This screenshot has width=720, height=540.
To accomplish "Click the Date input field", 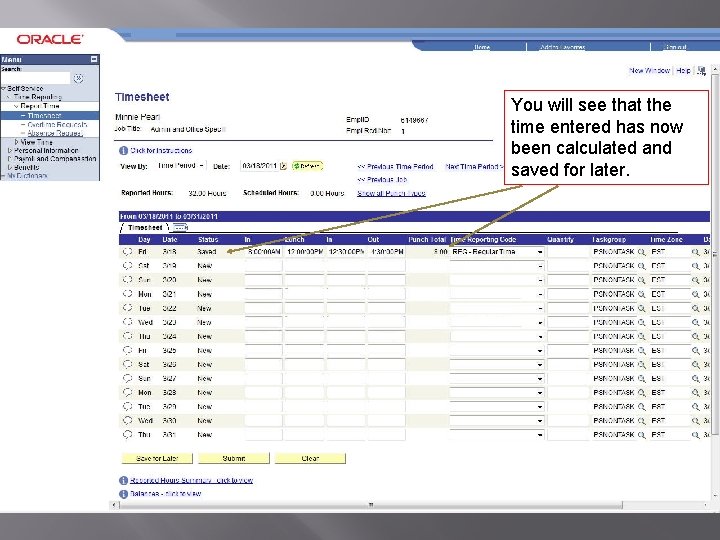I will [259, 166].
